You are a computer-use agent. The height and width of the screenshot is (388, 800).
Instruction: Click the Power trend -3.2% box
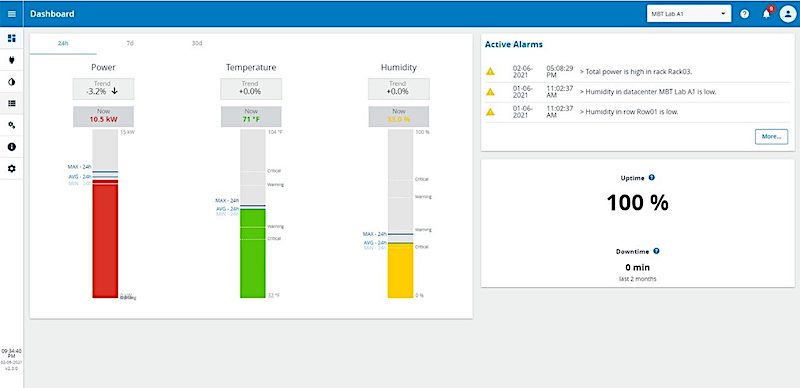pyautogui.click(x=103, y=89)
